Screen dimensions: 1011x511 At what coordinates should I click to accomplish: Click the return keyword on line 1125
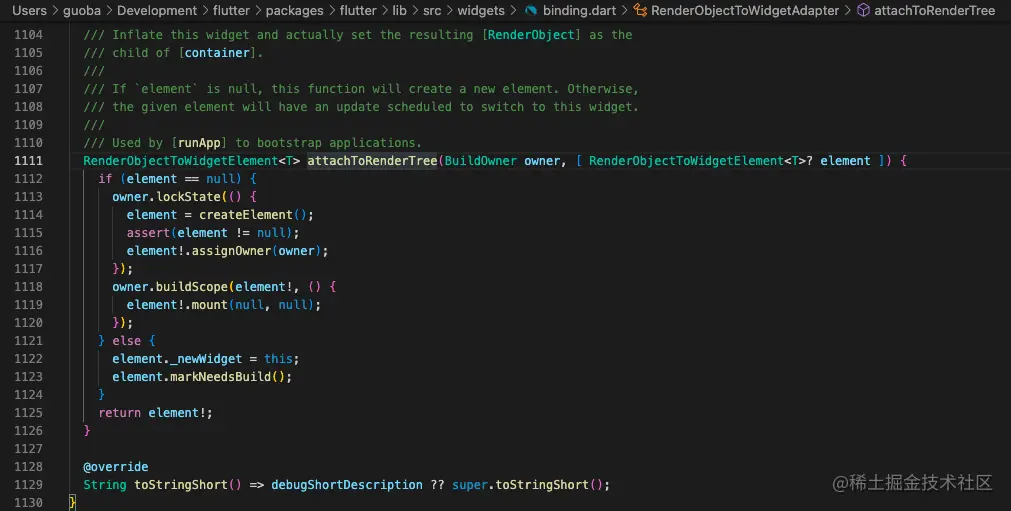coord(119,413)
